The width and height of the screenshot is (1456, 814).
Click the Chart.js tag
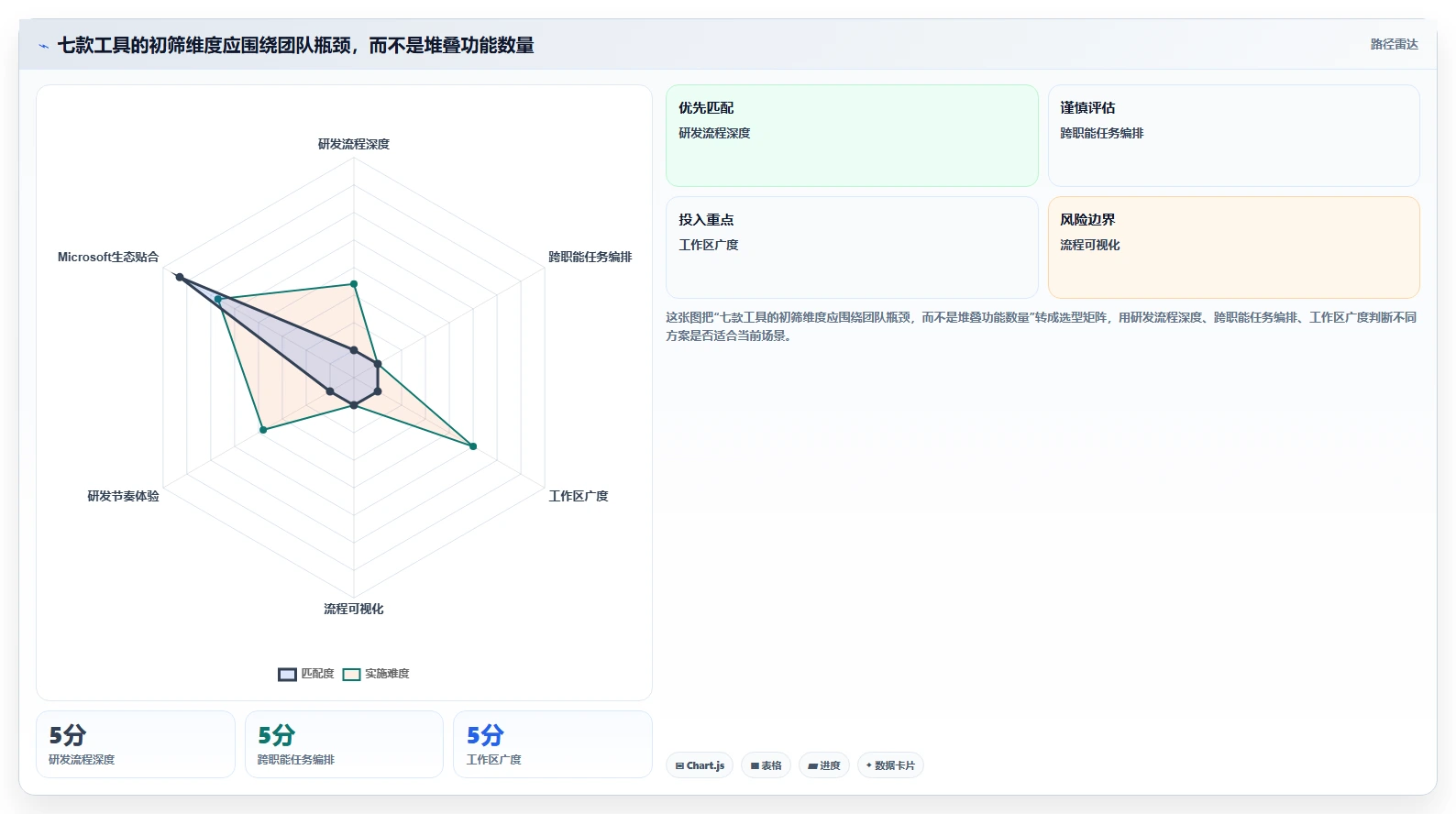coord(700,765)
